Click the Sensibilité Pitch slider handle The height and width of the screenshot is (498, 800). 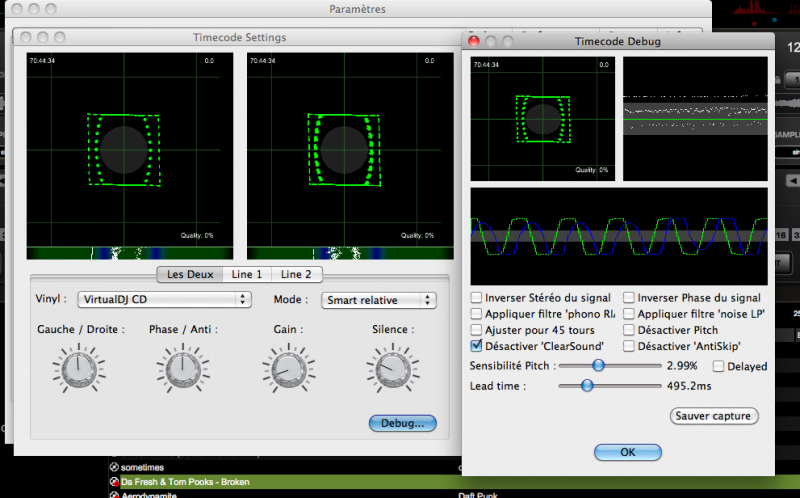point(598,365)
